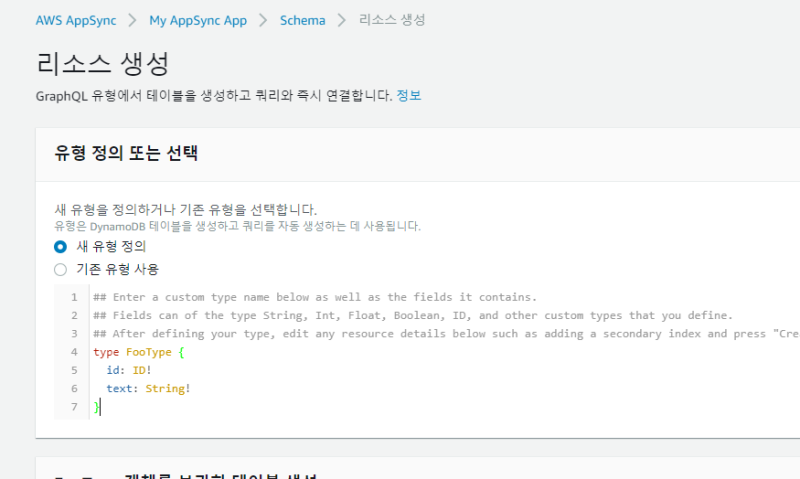Click the chevron after My AppSync App

(263, 20)
